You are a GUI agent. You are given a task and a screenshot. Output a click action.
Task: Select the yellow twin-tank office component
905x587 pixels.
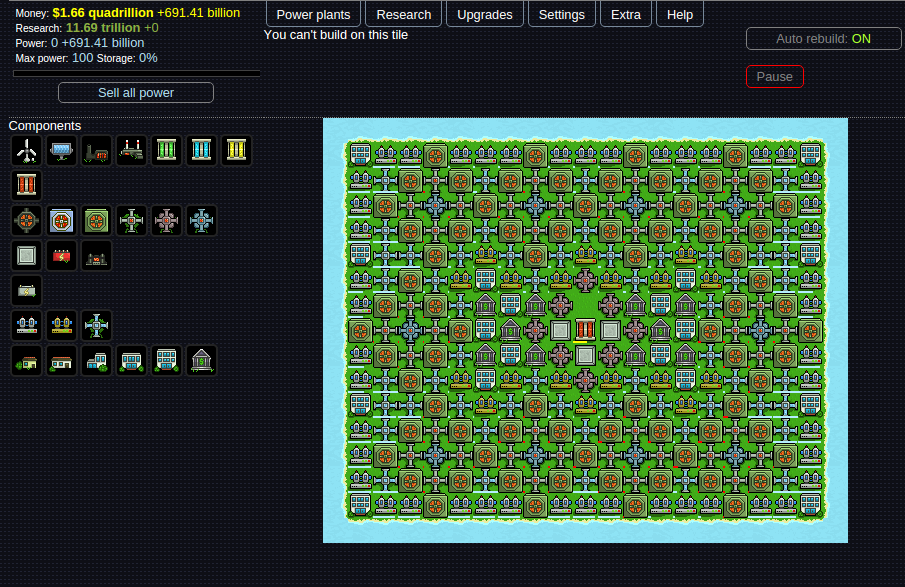[x=61, y=326]
